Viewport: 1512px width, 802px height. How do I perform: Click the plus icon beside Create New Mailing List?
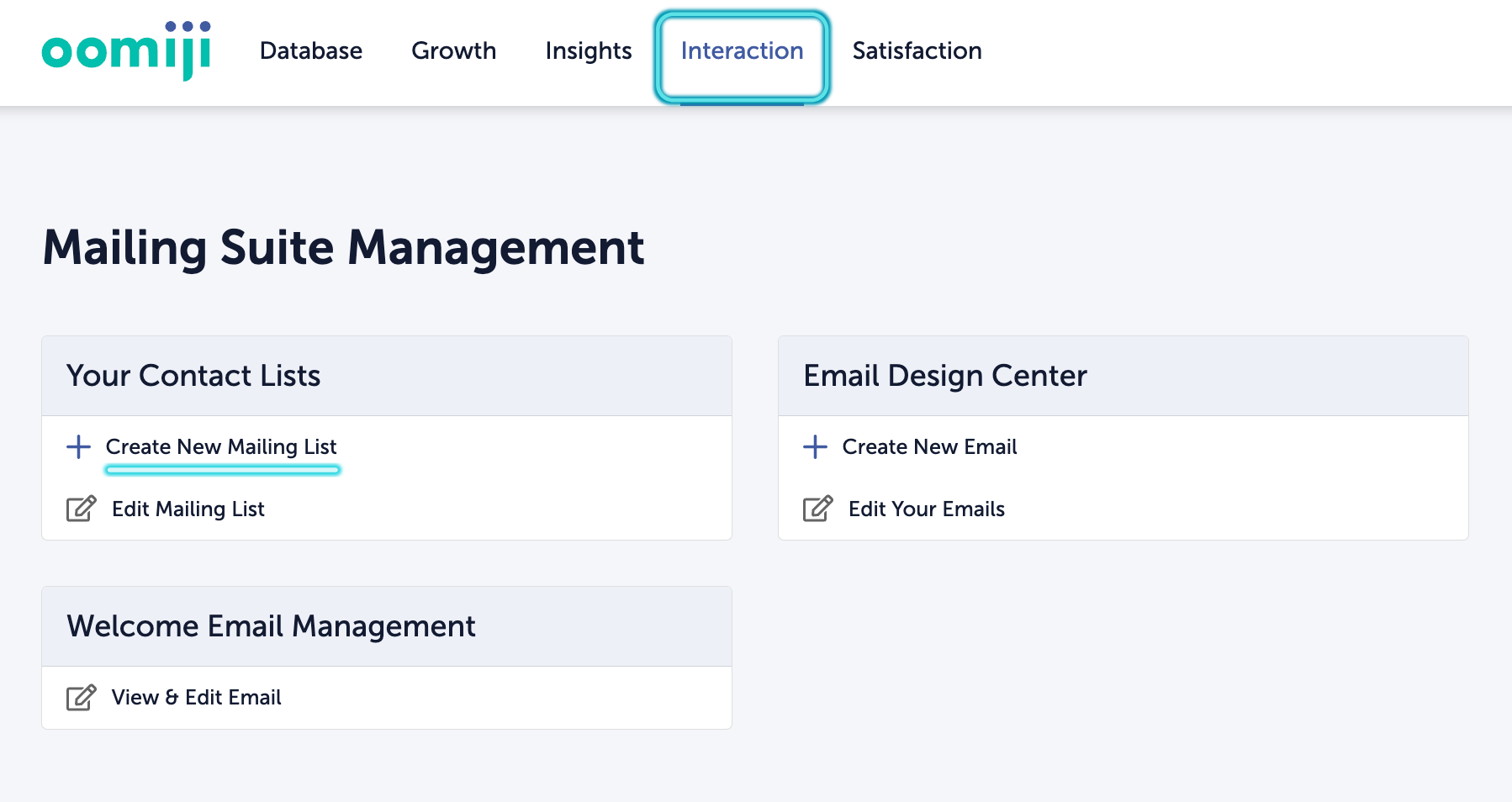point(79,446)
